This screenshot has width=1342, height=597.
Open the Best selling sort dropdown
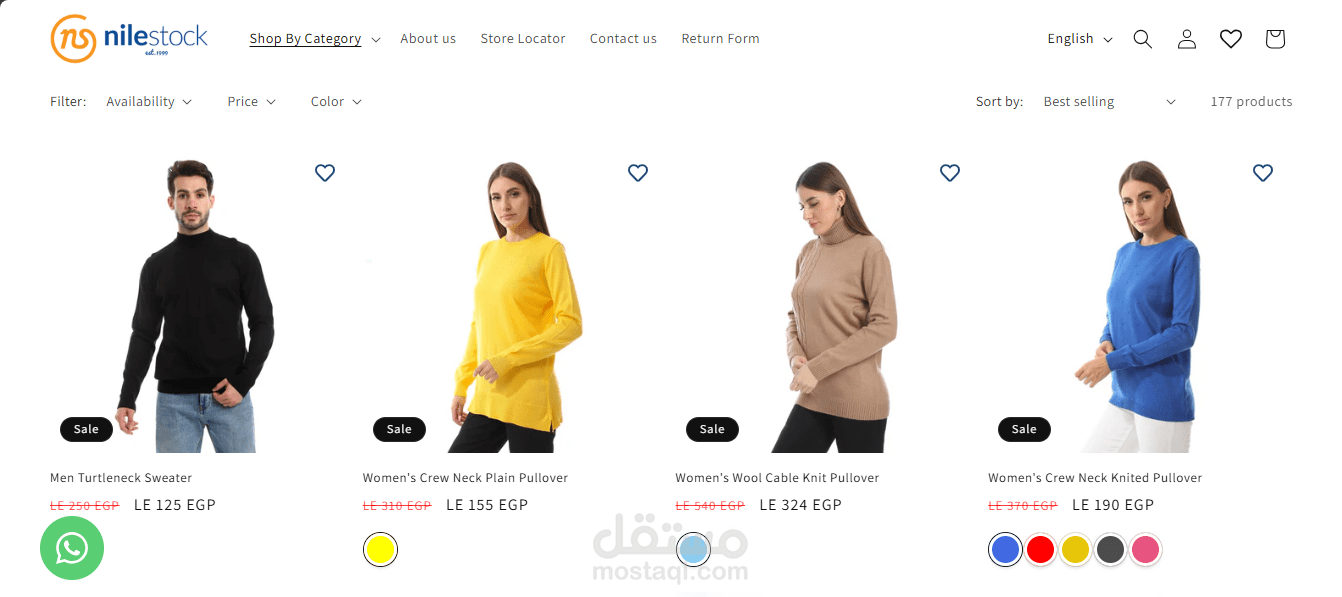[x=1109, y=102]
